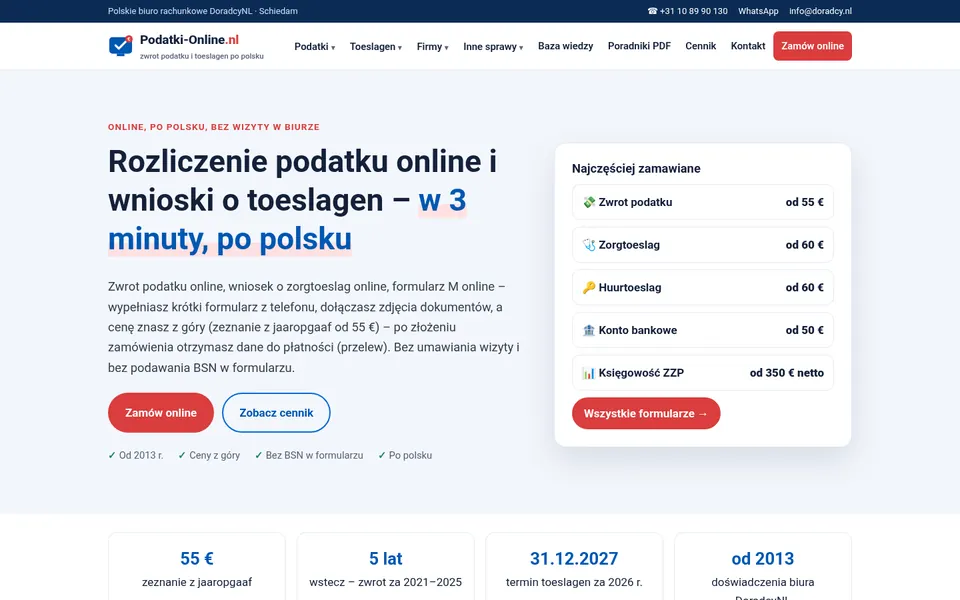
Task: Click the '5 lat' stat card
Action: [x=386, y=566]
